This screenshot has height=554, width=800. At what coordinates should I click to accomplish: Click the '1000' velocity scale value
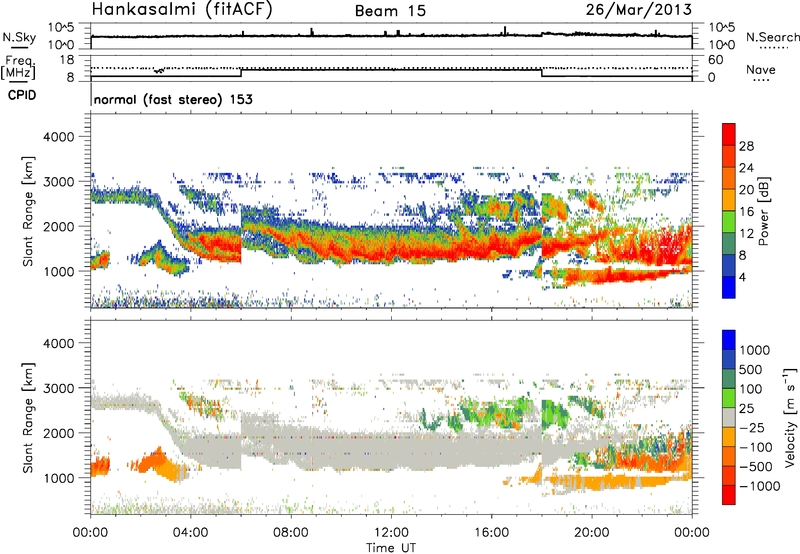pos(755,350)
